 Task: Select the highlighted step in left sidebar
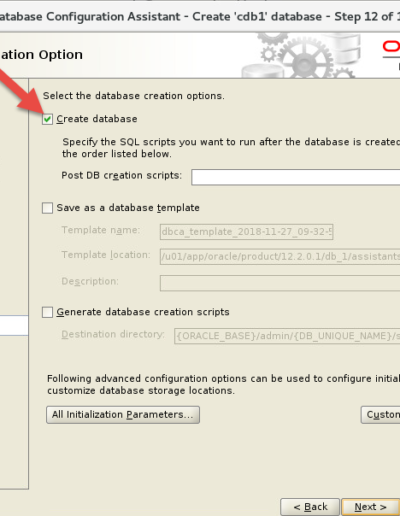tap(14, 325)
